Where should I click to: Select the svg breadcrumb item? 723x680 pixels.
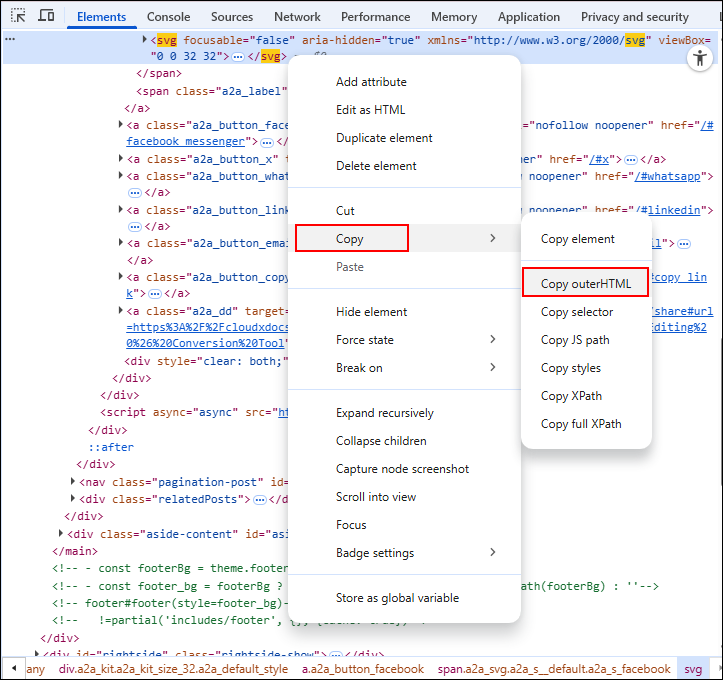point(693,669)
